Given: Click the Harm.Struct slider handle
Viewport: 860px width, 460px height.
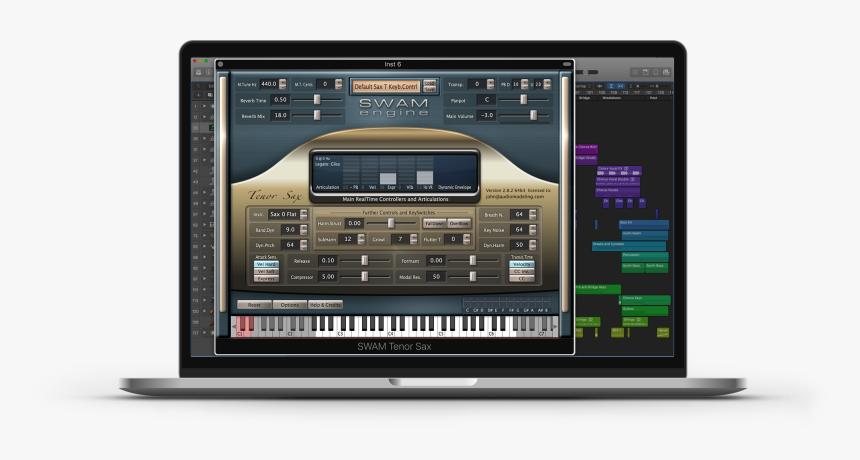Looking at the screenshot, I should point(391,223).
